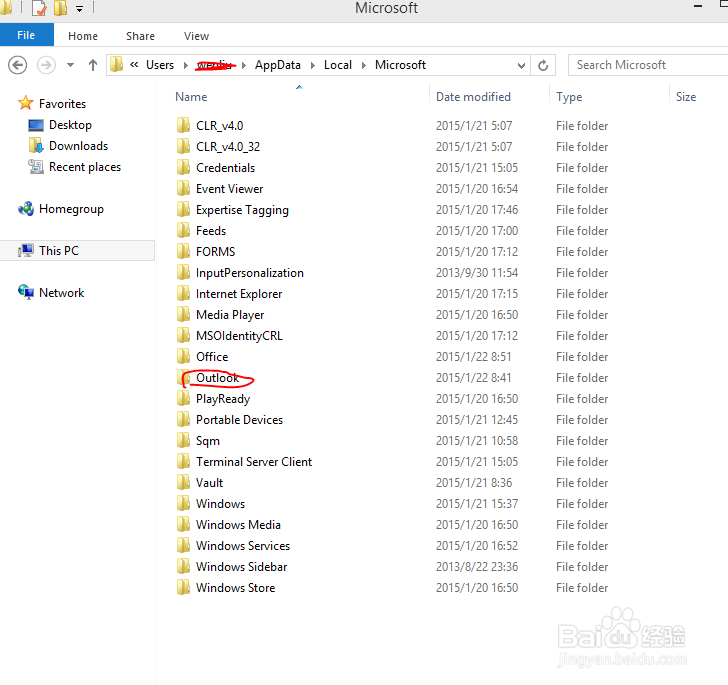Image resolution: width=728 pixels, height=685 pixels.
Task: Click the FORMS folder icon
Action: (183, 252)
